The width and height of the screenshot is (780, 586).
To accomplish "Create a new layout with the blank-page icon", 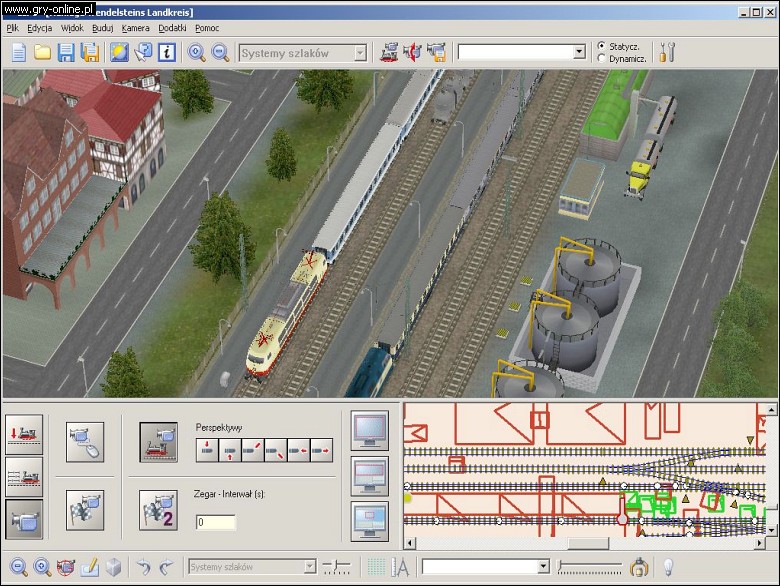I will [x=18, y=52].
